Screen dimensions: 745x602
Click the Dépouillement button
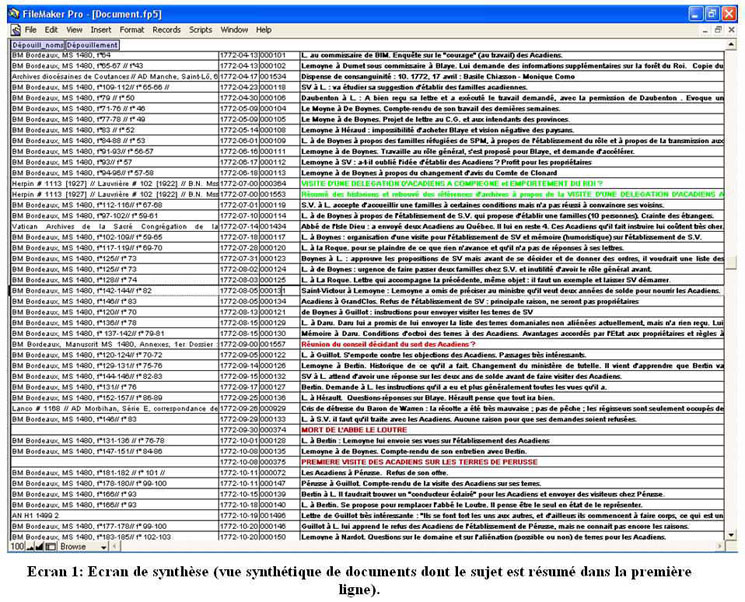(92, 45)
